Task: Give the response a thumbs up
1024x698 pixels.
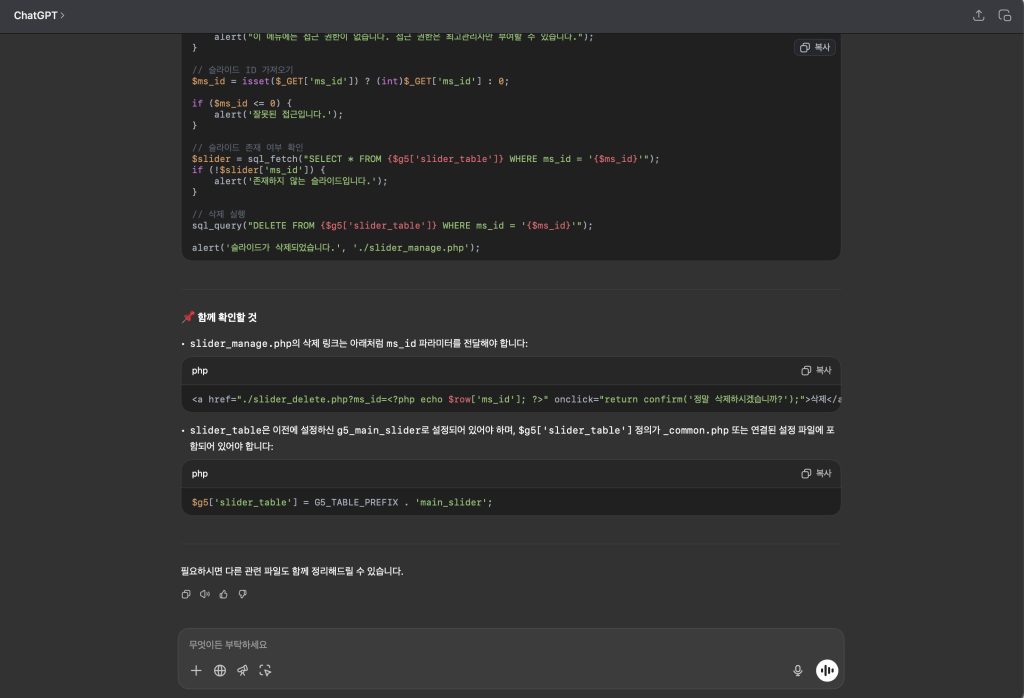Action: (x=223, y=594)
